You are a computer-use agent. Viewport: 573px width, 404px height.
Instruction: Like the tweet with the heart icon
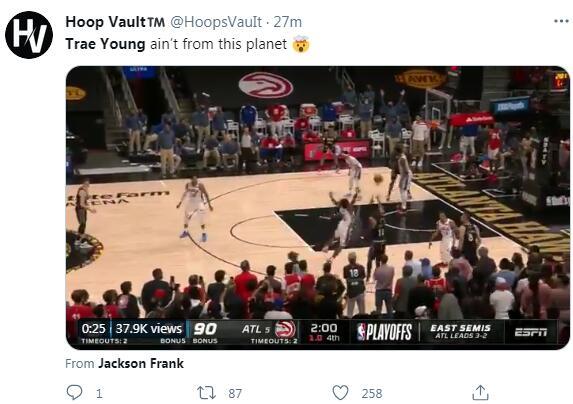[x=340, y=393]
